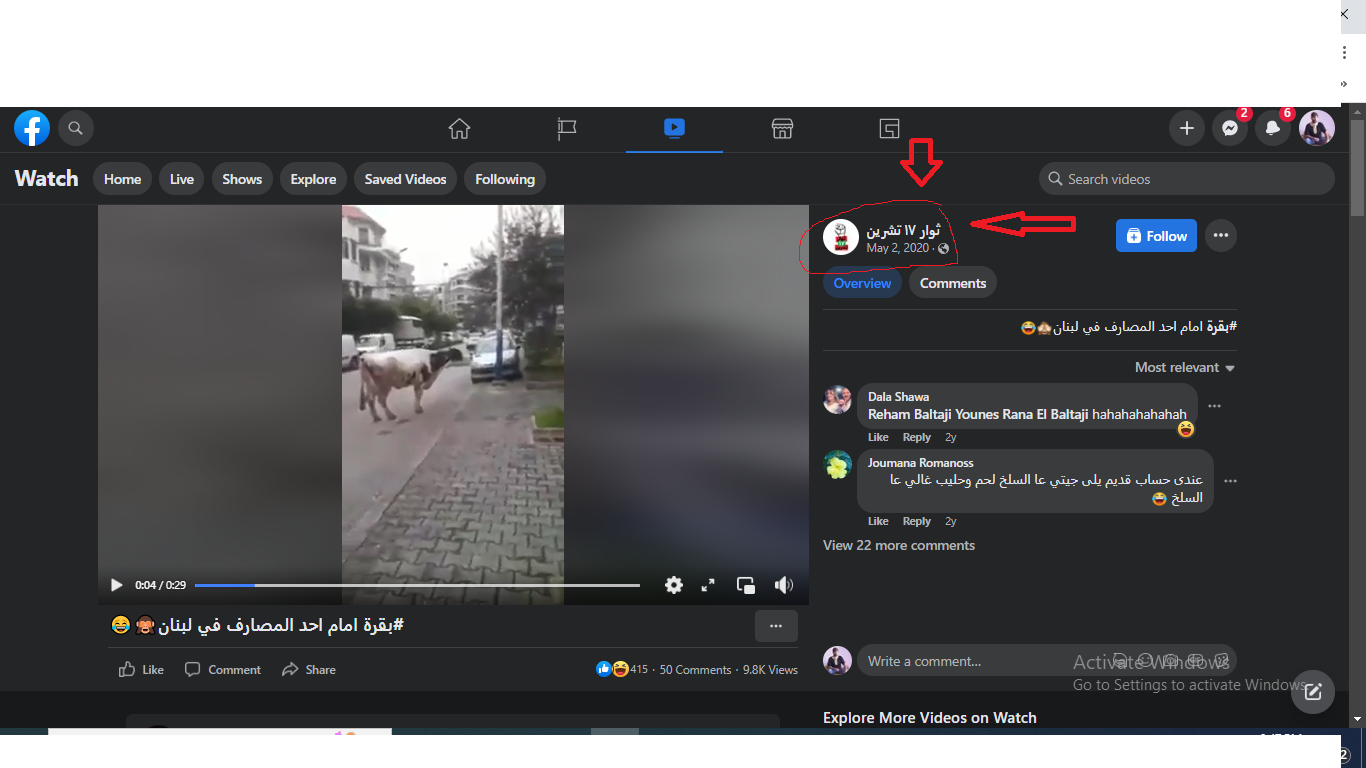Open the Explore tab

click(x=313, y=179)
